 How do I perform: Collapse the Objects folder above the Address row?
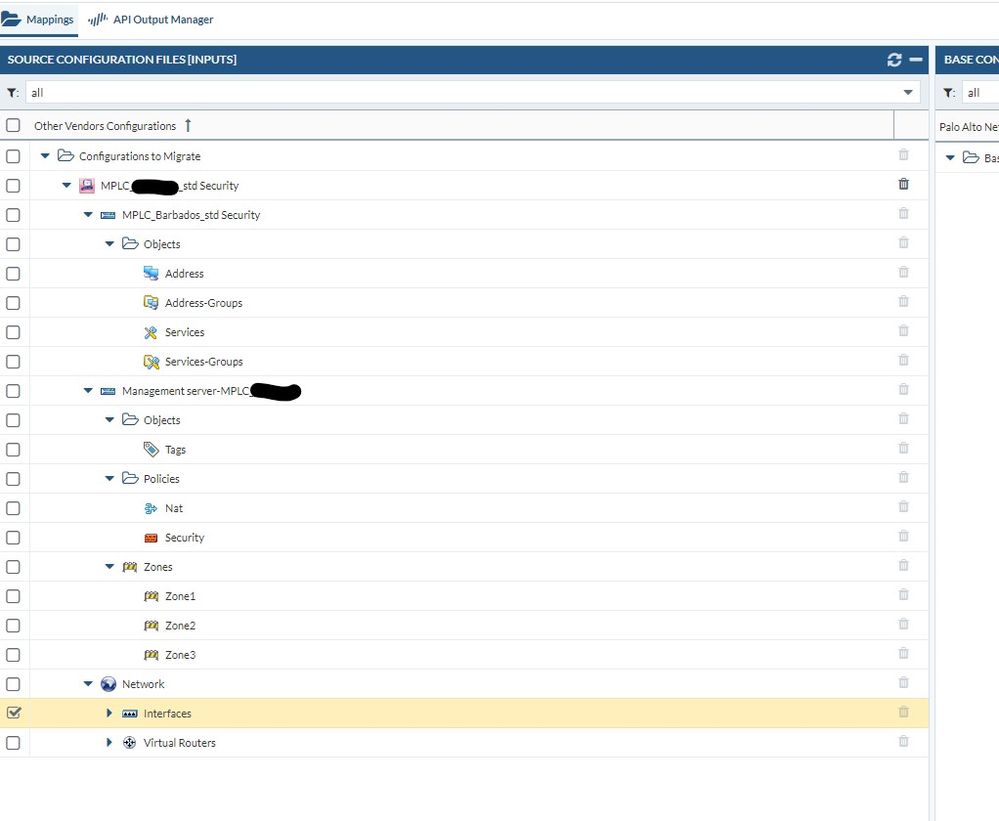[x=110, y=244]
